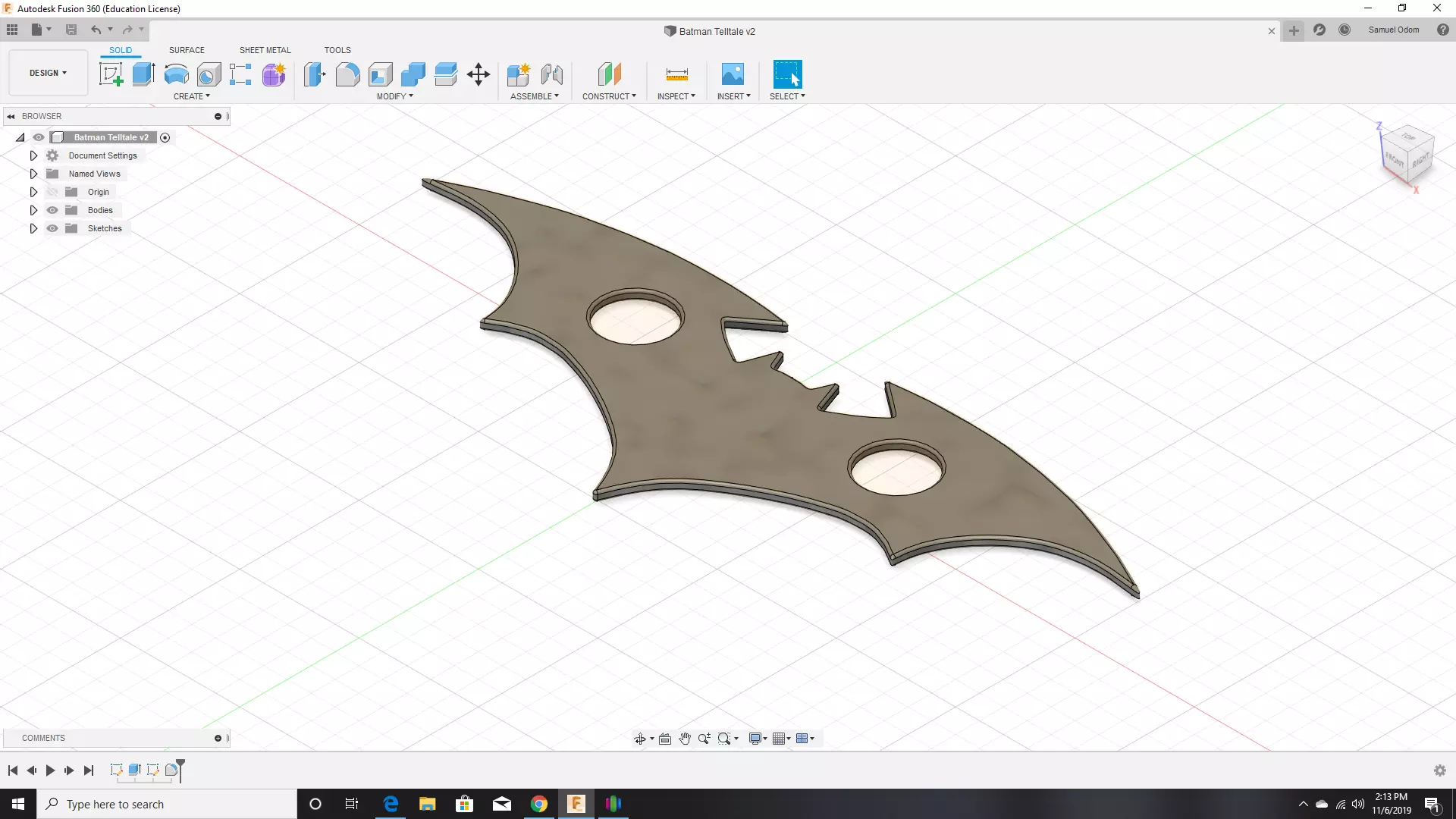Activate the Batman Telltale v2 radio button

(x=165, y=137)
